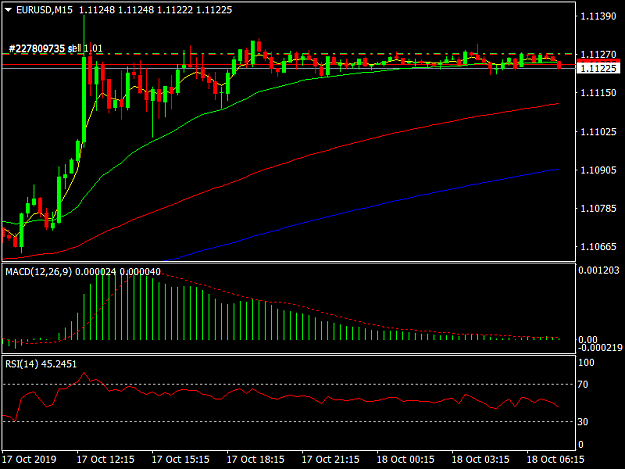Screen dimensions: 625x469
Task: Select the 17 Oct 15:15 time label
Action: [181, 459]
